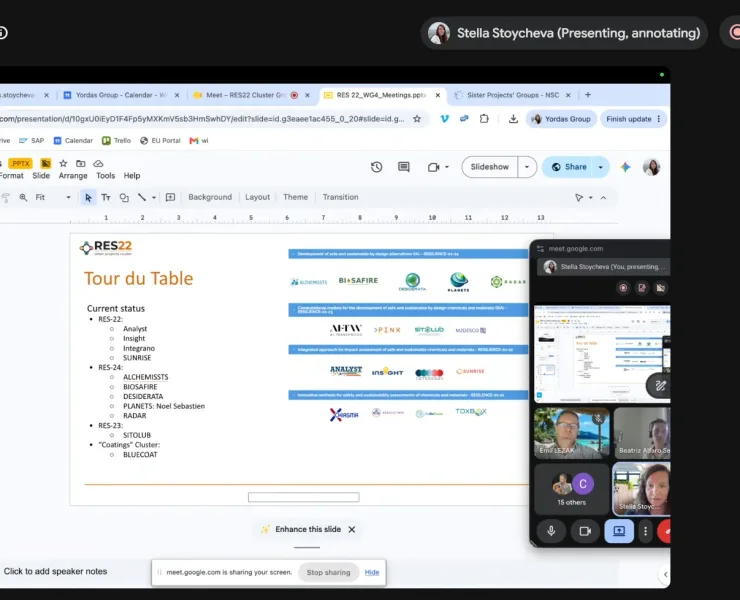Move presentation to folder icon
740x600 pixels.
81,163
